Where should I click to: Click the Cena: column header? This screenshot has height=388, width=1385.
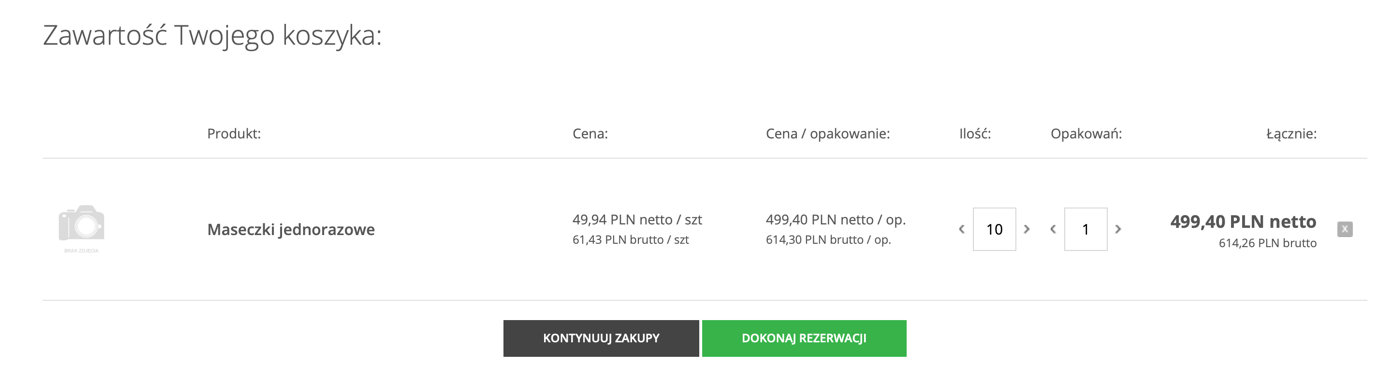590,133
